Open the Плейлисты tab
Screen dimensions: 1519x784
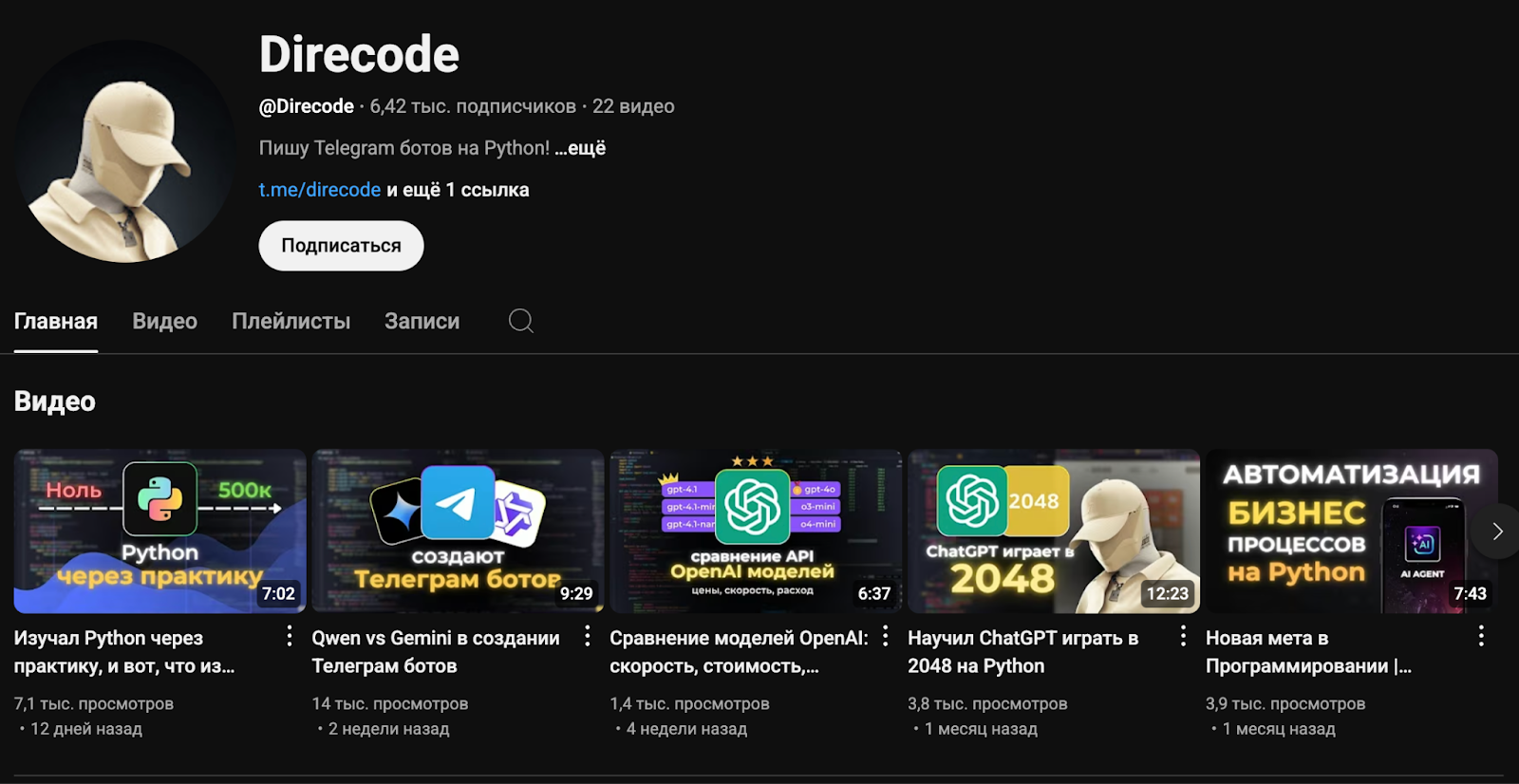pos(291,322)
